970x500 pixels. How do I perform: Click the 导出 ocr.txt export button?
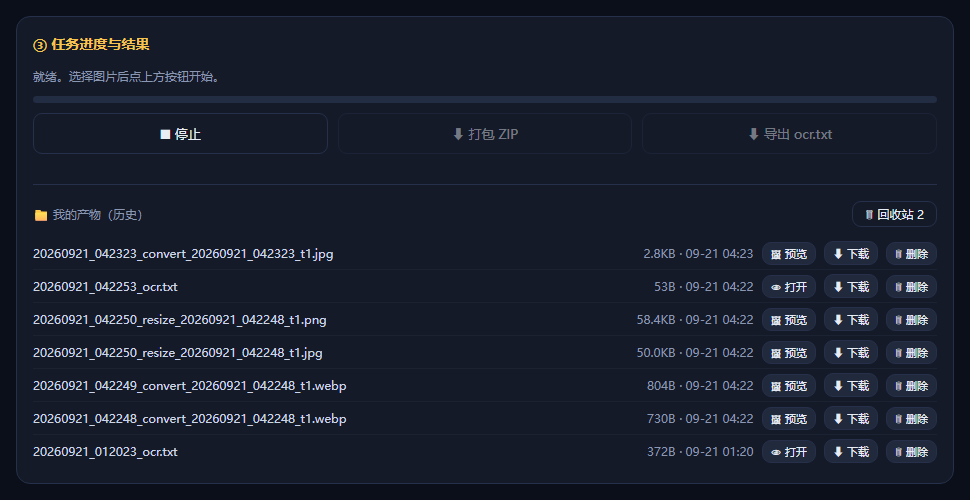pyautogui.click(x=789, y=134)
